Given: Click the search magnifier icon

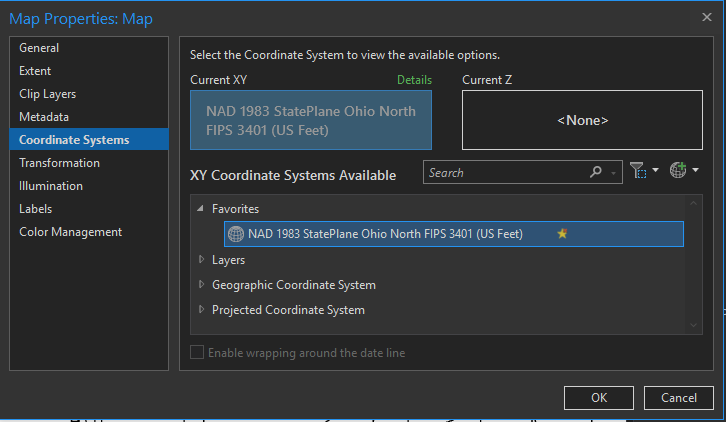Looking at the screenshot, I should 597,172.
